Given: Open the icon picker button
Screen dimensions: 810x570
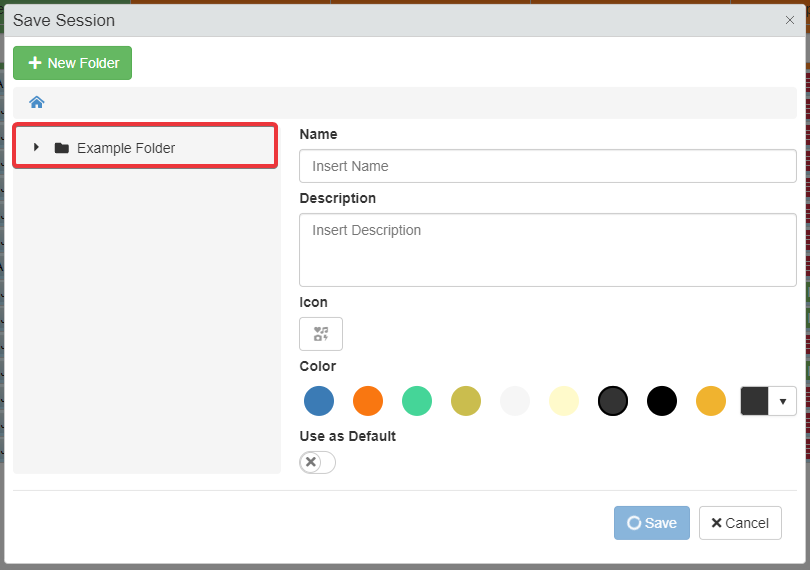Looking at the screenshot, I should (x=321, y=334).
